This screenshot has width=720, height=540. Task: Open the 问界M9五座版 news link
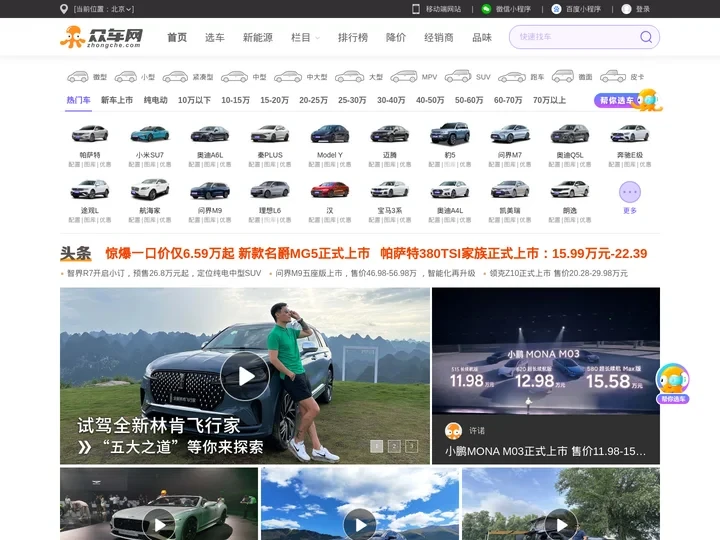tap(375, 273)
